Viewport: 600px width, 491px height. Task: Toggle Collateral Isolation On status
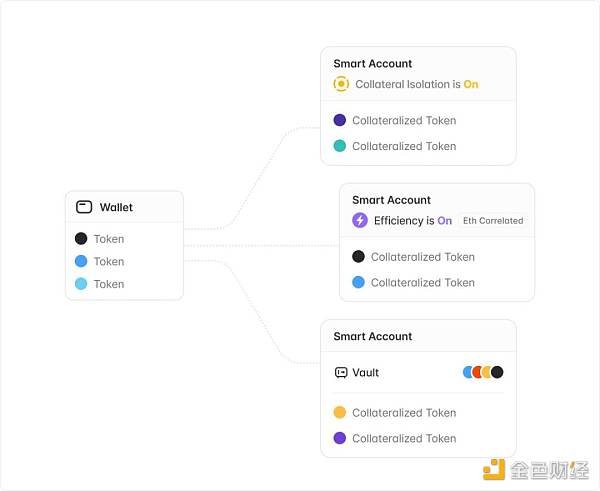(471, 84)
